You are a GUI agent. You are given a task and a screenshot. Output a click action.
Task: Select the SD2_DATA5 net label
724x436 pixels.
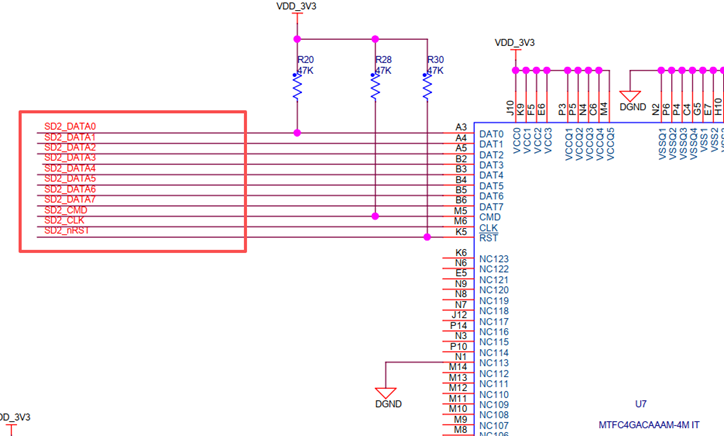click(70, 179)
